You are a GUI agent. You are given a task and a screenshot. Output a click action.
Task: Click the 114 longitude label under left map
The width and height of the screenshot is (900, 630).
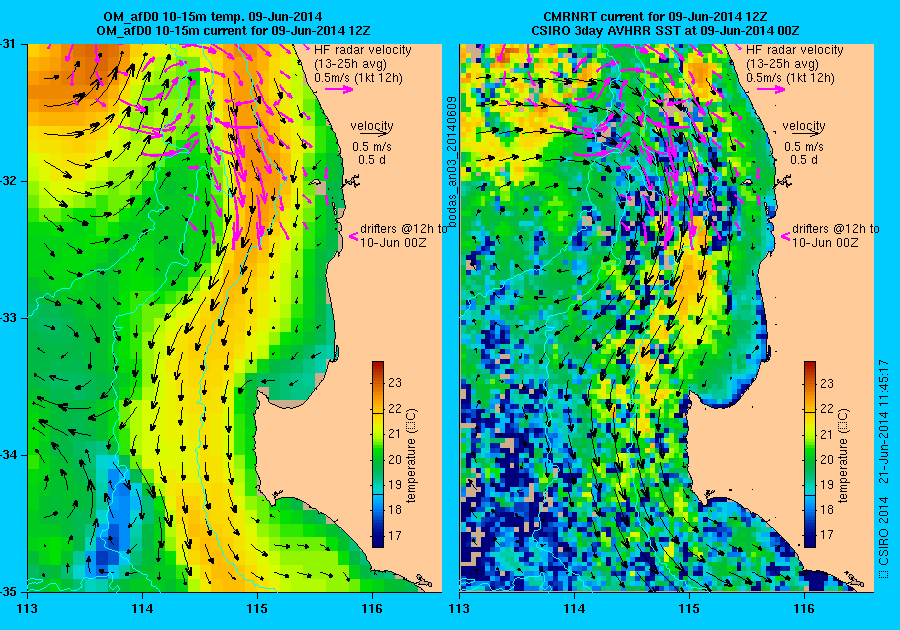pos(142,608)
